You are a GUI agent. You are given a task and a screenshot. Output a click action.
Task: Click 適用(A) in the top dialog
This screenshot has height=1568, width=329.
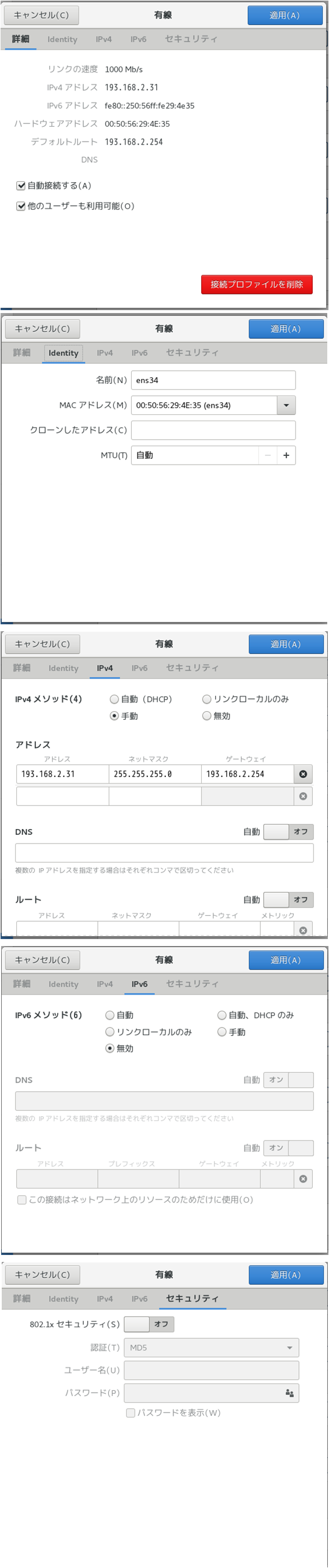(x=284, y=15)
